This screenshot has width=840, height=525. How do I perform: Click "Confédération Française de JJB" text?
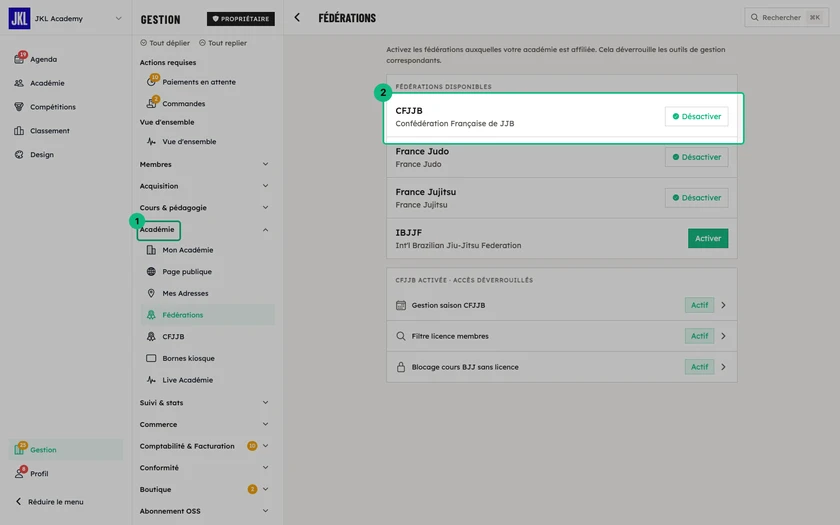click(455, 123)
